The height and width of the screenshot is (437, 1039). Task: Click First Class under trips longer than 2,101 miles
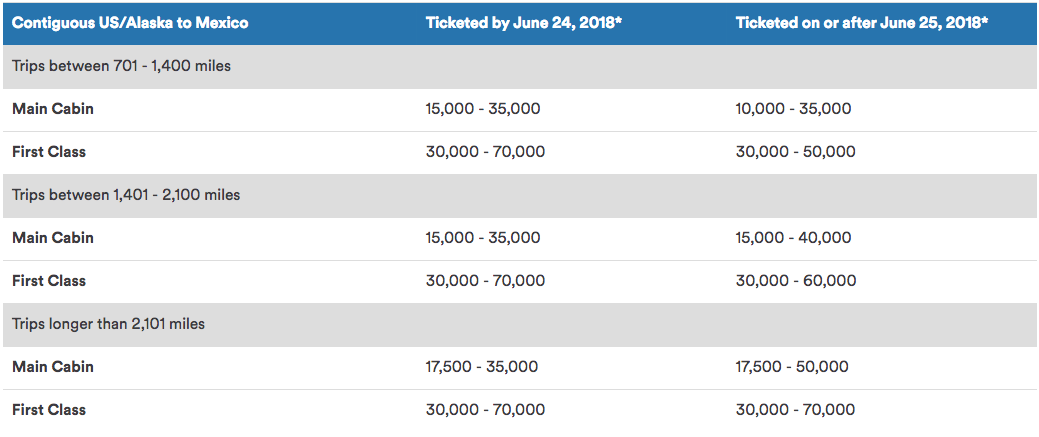pos(49,410)
